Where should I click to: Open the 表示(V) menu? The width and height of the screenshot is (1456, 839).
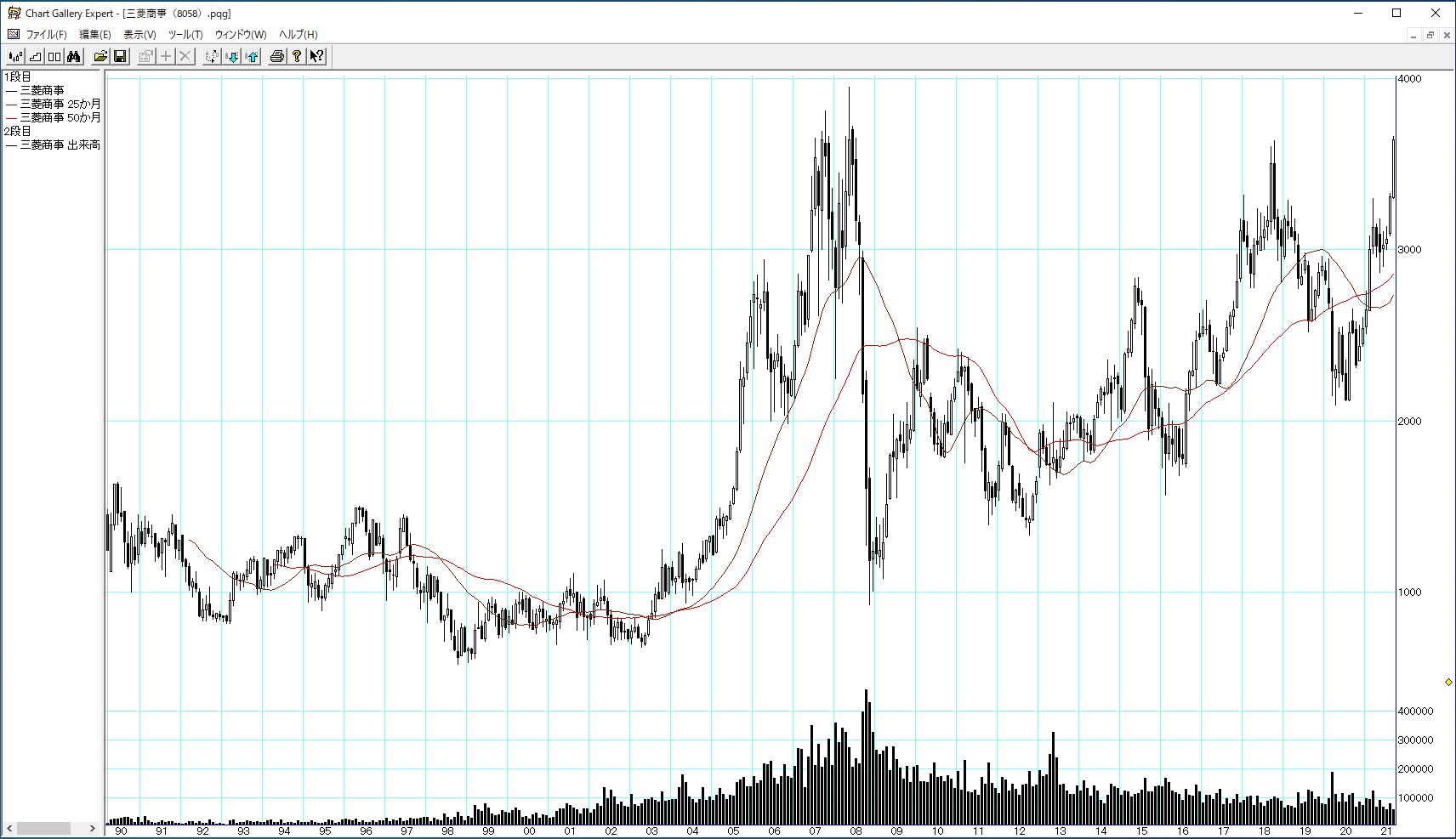[x=139, y=35]
